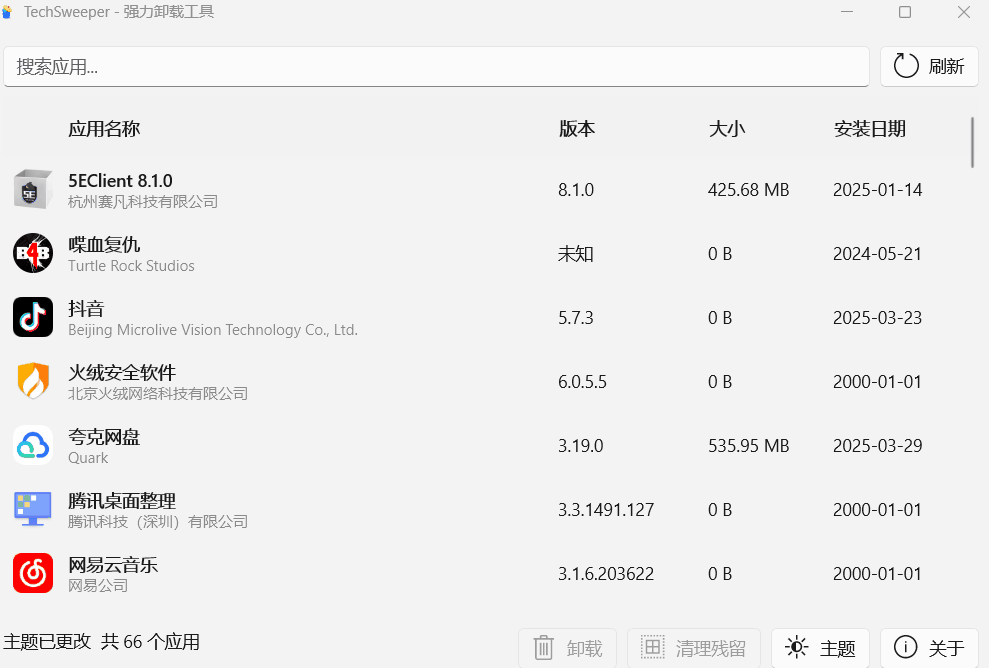Click the 火绒安全软件 shield icon
This screenshot has height=668, width=989.
point(33,381)
